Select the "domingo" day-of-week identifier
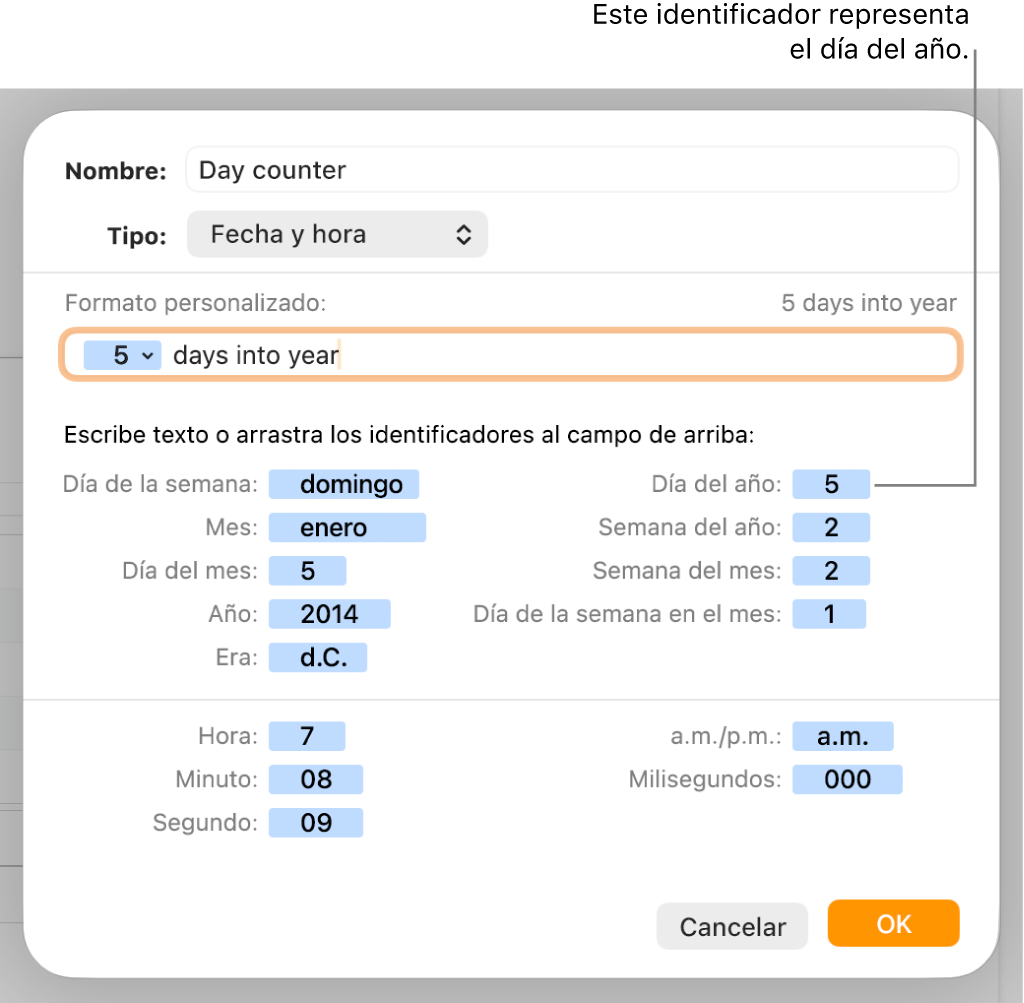The height and width of the screenshot is (1003, 1024). click(x=343, y=484)
